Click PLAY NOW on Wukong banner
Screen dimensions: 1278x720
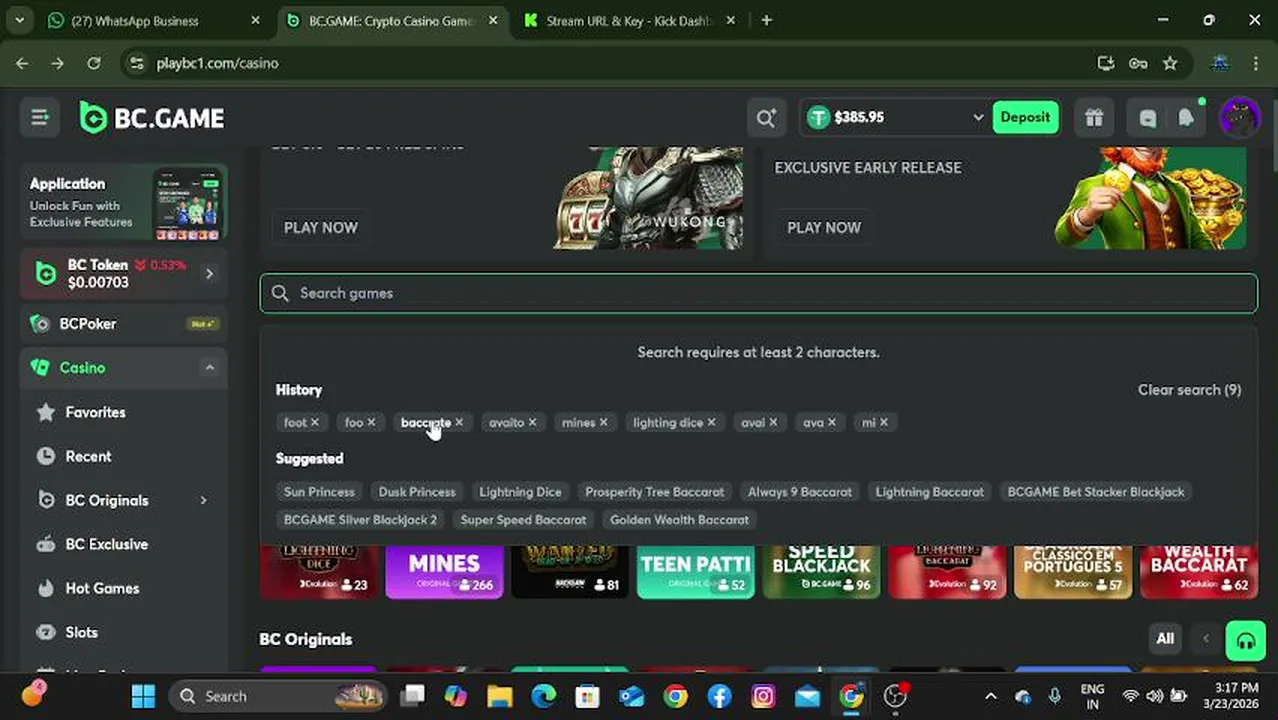[320, 227]
